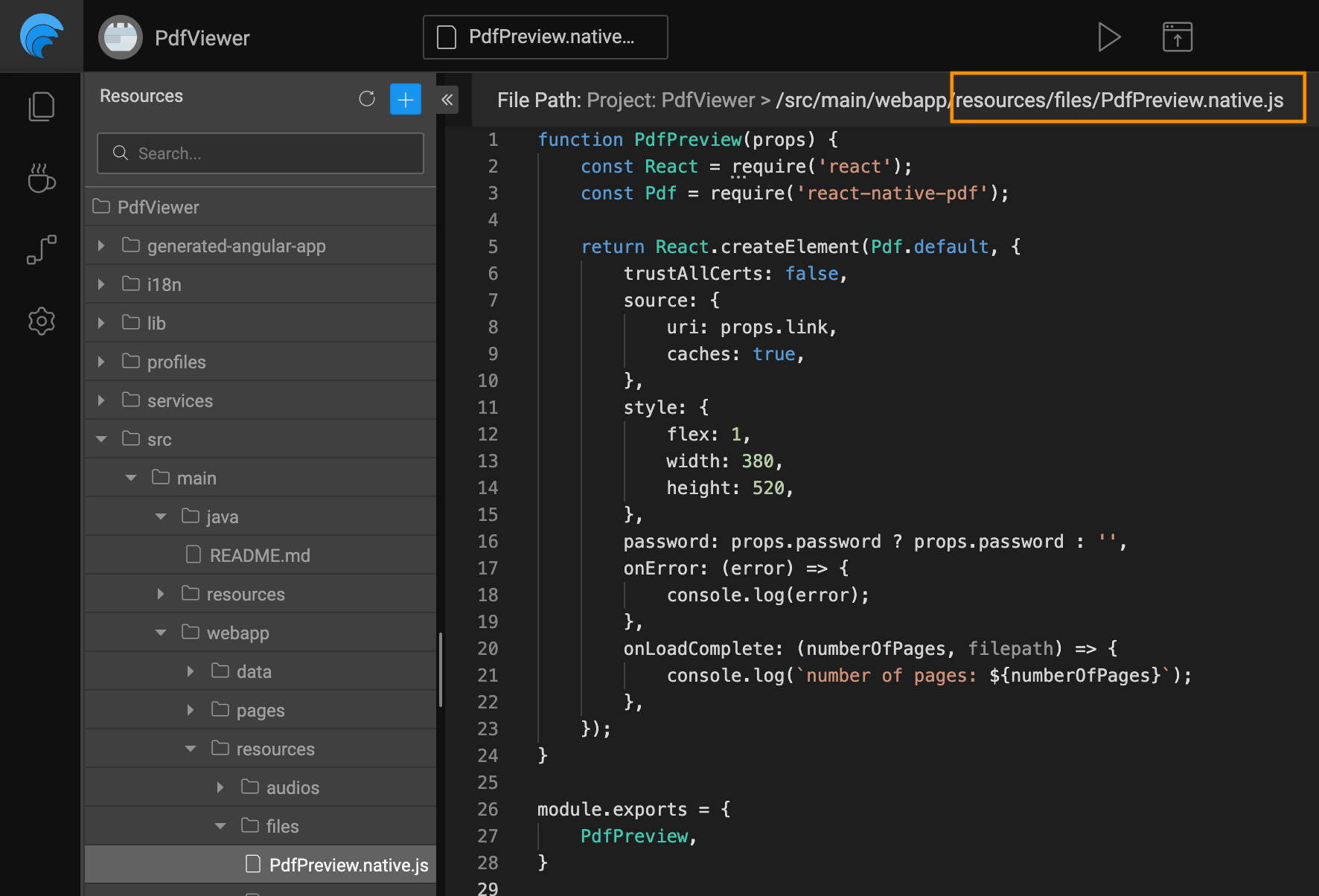
Task: Collapse the src folder
Action: [x=101, y=439]
